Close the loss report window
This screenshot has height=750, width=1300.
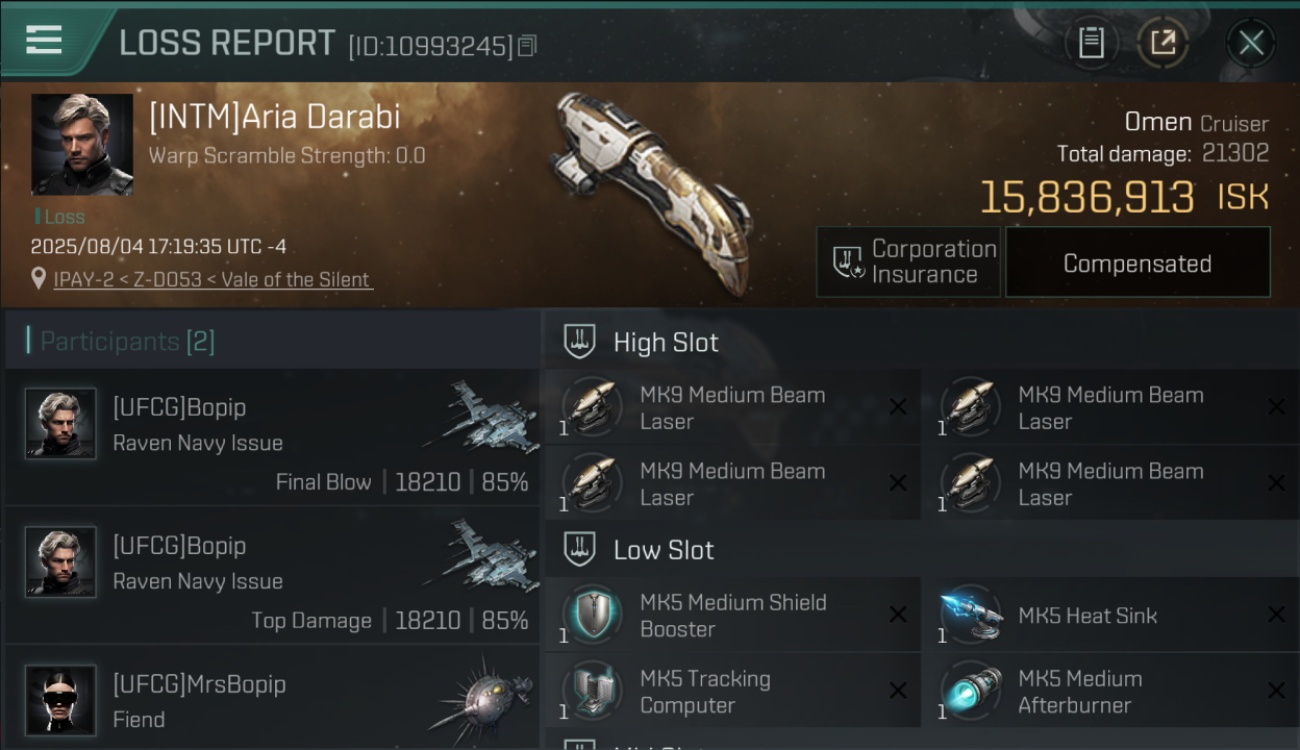click(1250, 43)
